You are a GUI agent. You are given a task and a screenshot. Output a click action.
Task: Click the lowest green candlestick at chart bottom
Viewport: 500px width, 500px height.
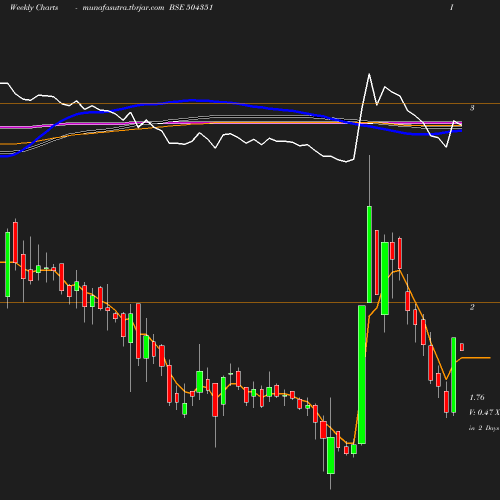(x=331, y=455)
